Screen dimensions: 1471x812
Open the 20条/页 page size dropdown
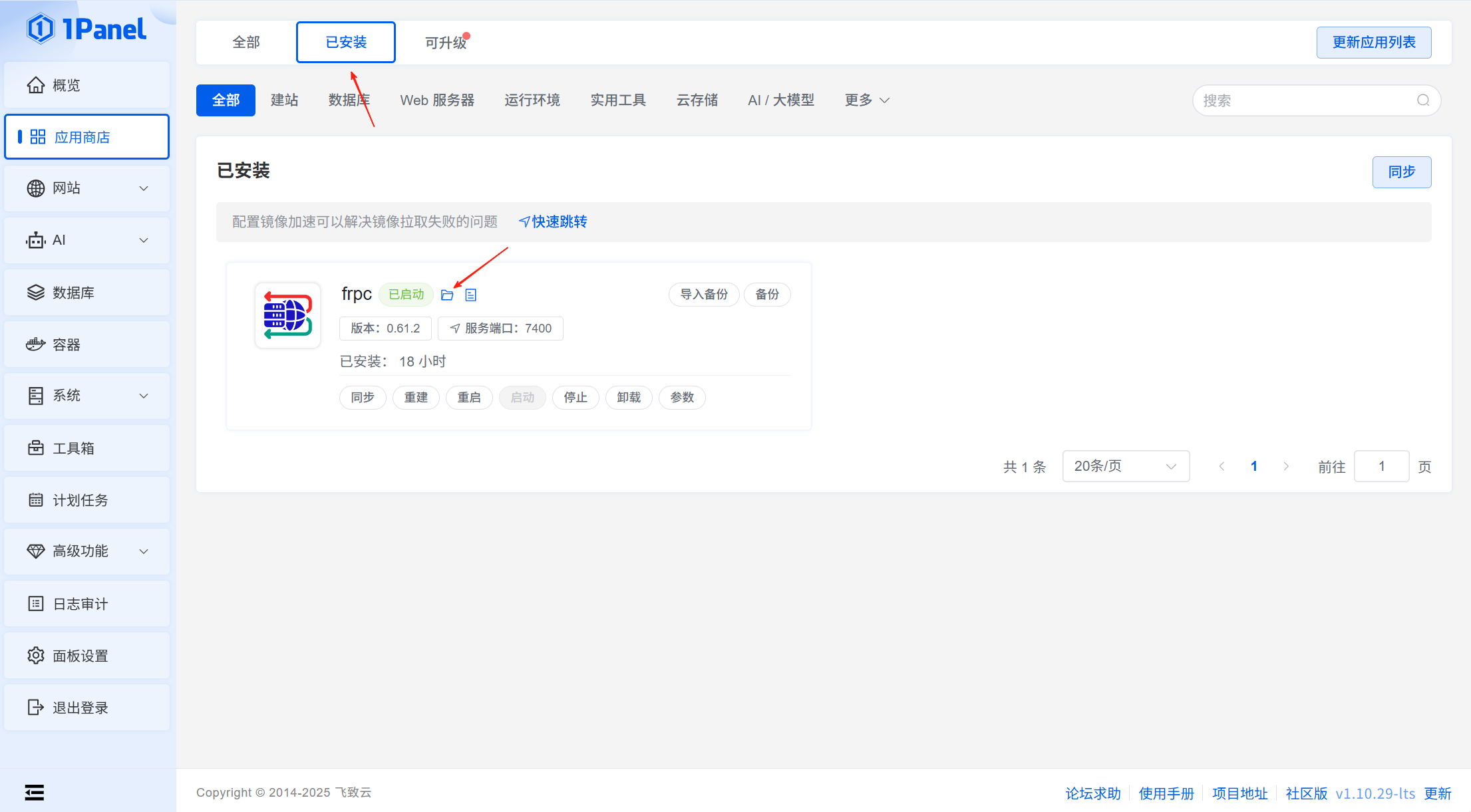[x=1125, y=466]
